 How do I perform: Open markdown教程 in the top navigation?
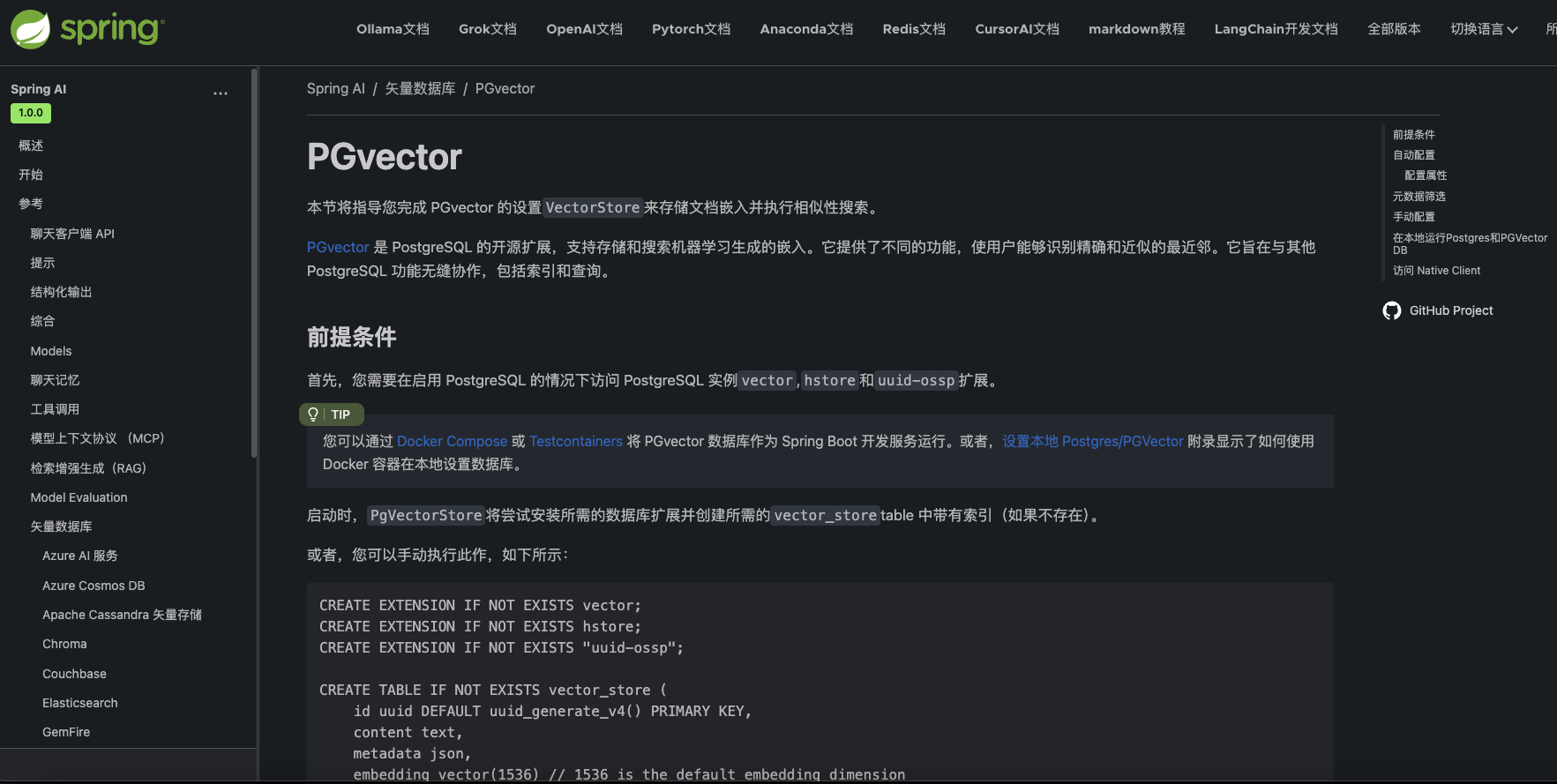(x=1137, y=29)
